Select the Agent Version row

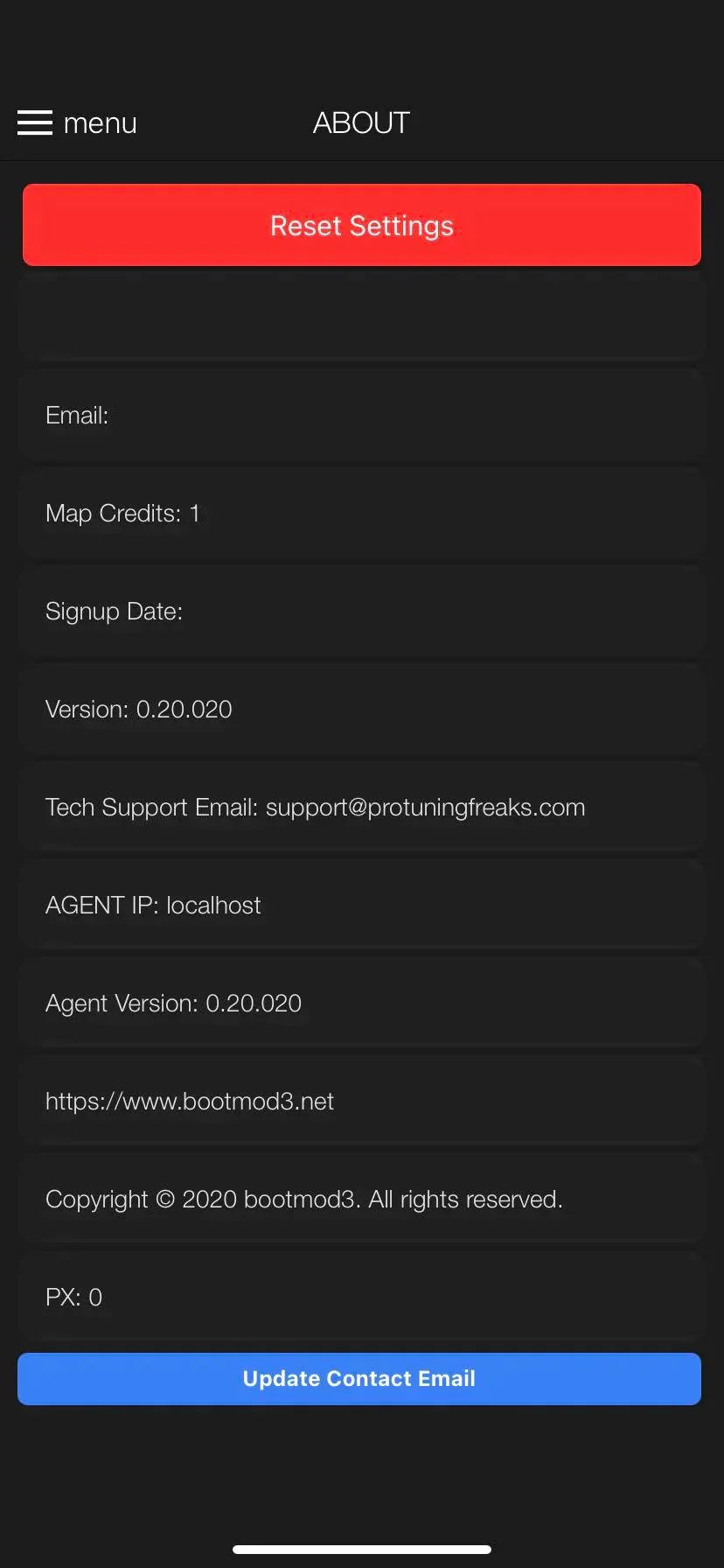point(361,1004)
